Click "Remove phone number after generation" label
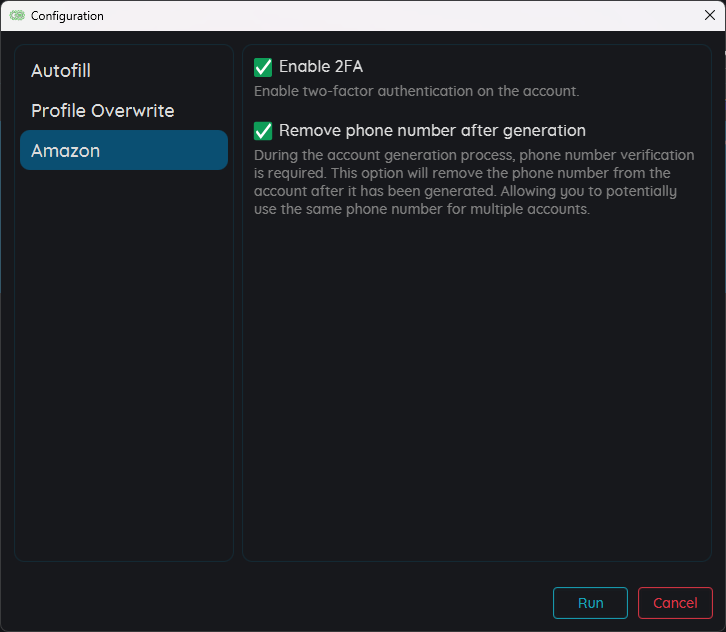 click(x=432, y=131)
